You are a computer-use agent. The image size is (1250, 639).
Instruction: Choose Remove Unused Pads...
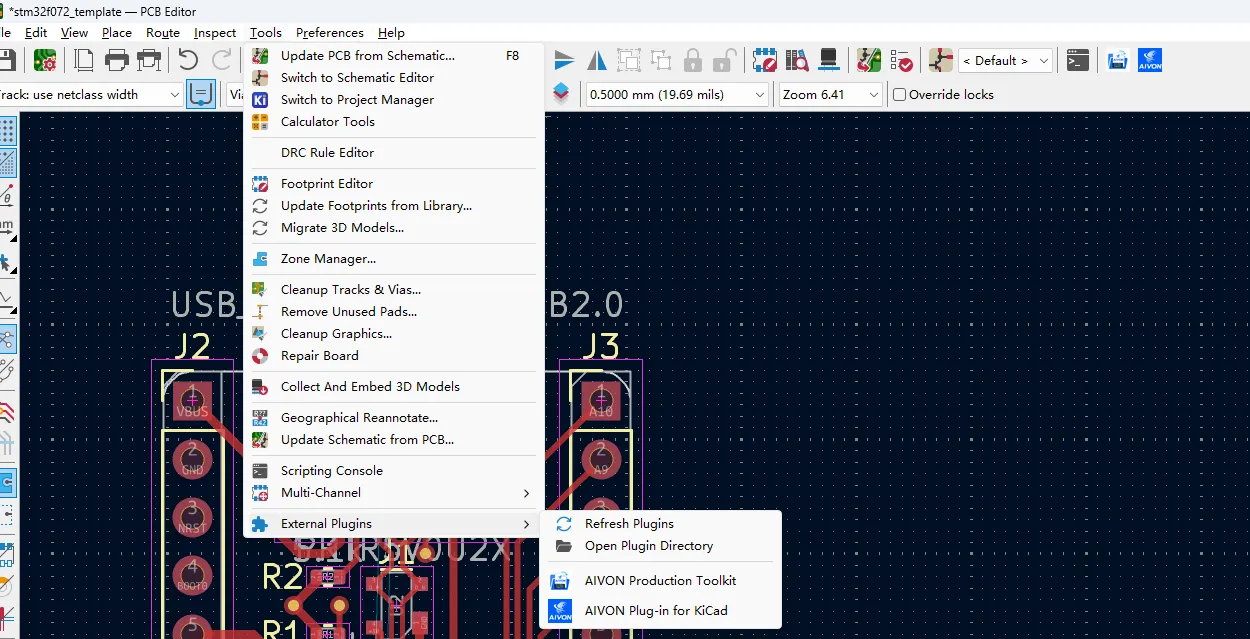click(x=394, y=312)
